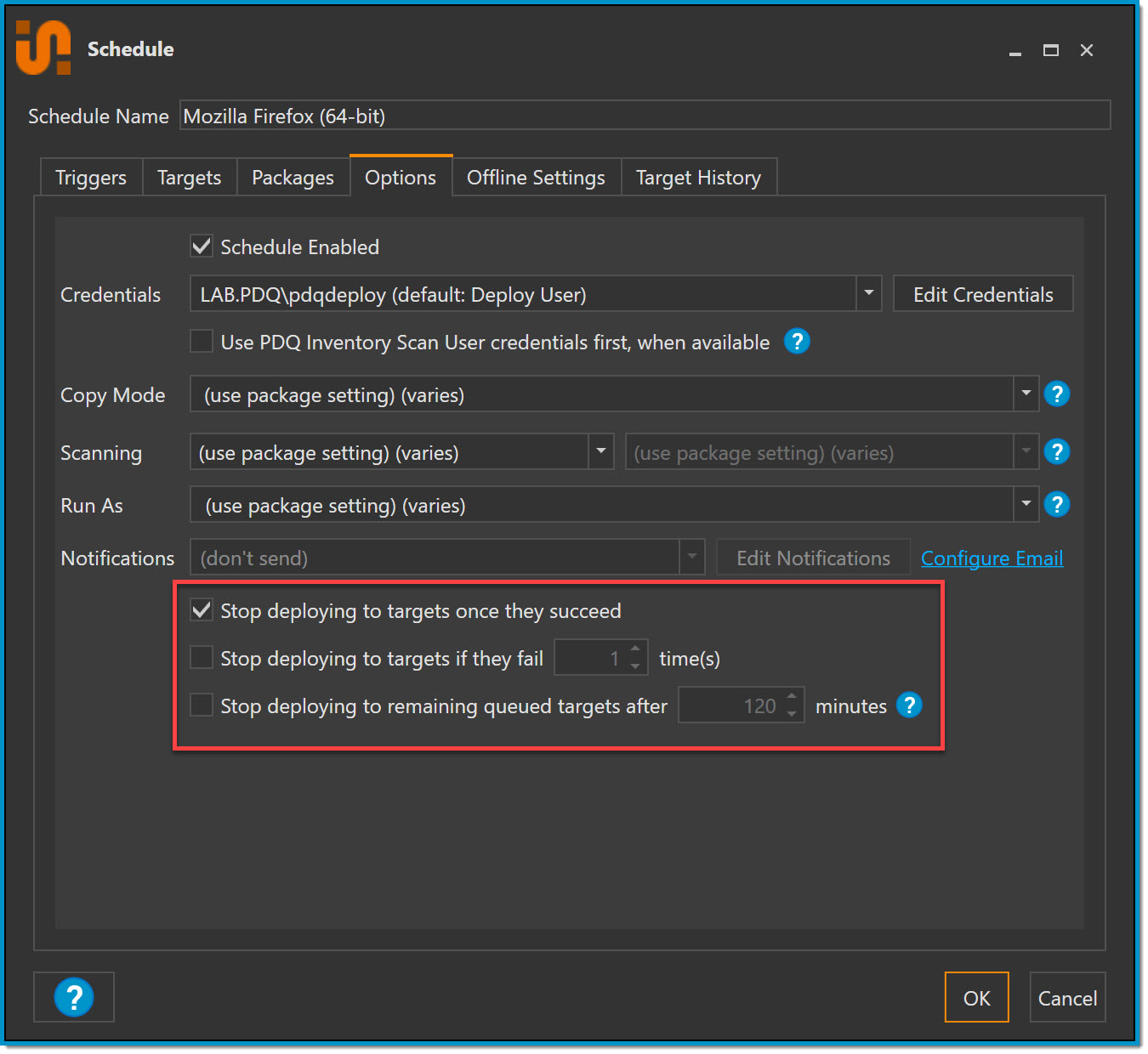1148x1054 pixels.
Task: Confirm with the OK button
Action: click(976, 997)
